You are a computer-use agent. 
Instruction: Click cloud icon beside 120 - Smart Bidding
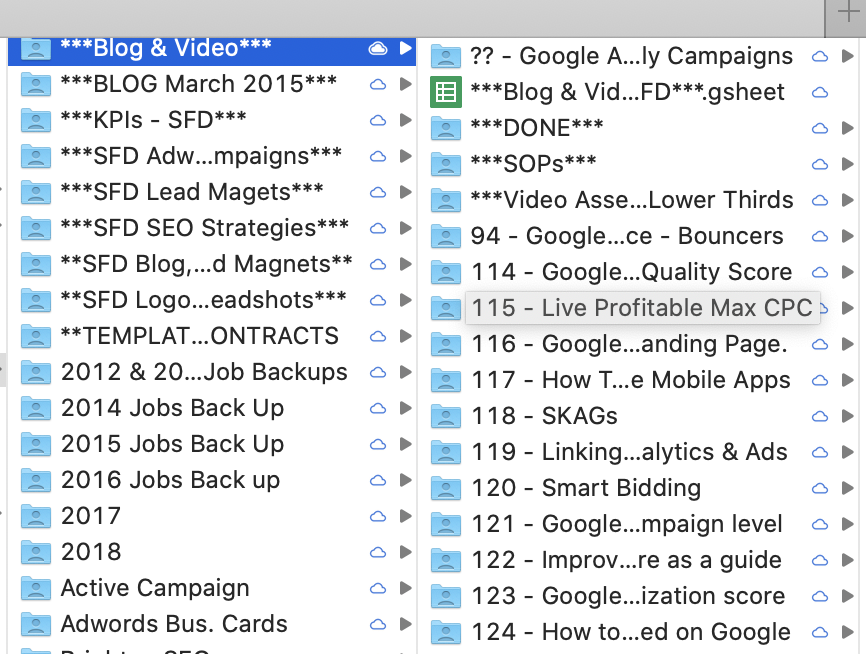(820, 488)
